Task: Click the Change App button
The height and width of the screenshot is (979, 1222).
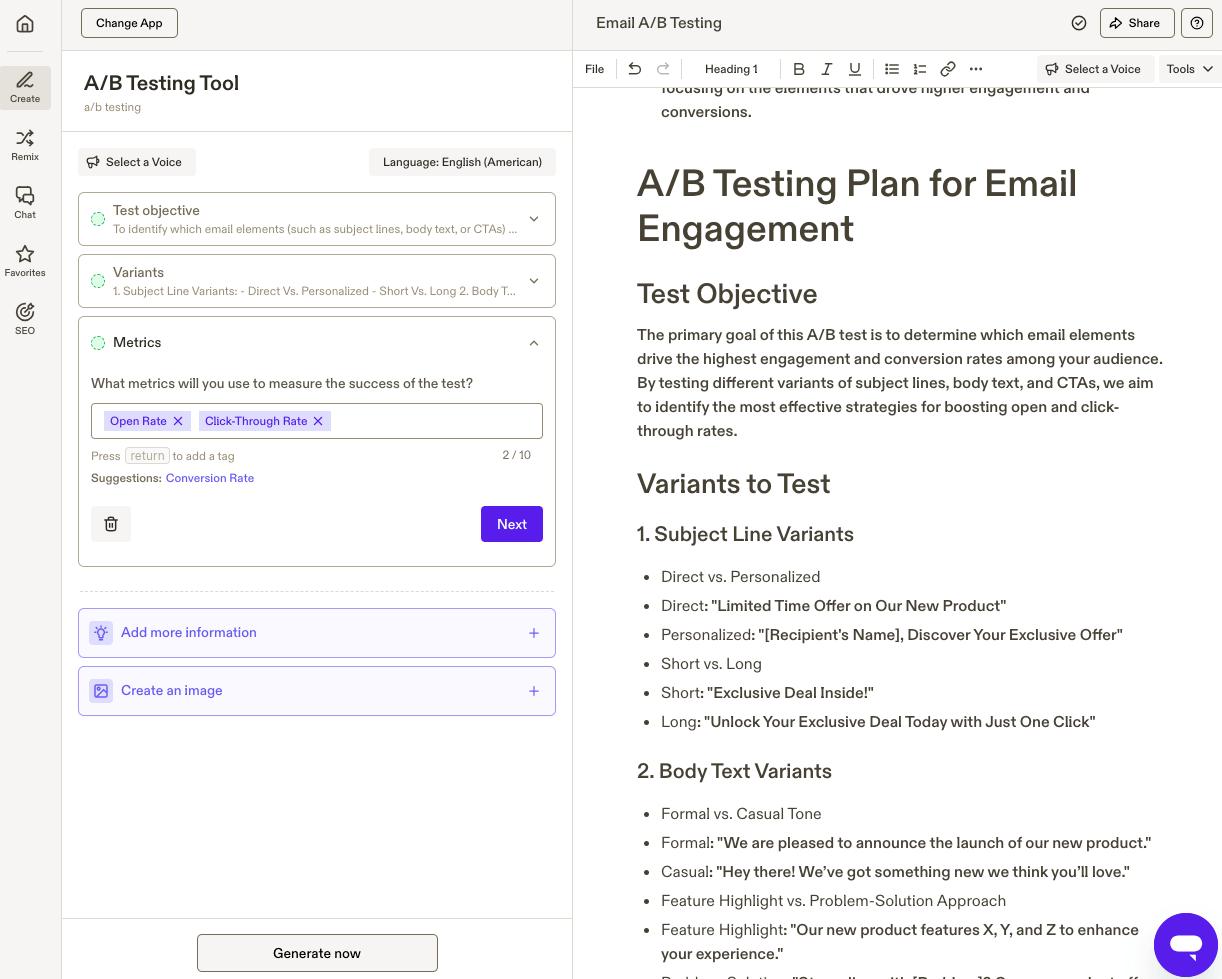Action: (x=129, y=23)
